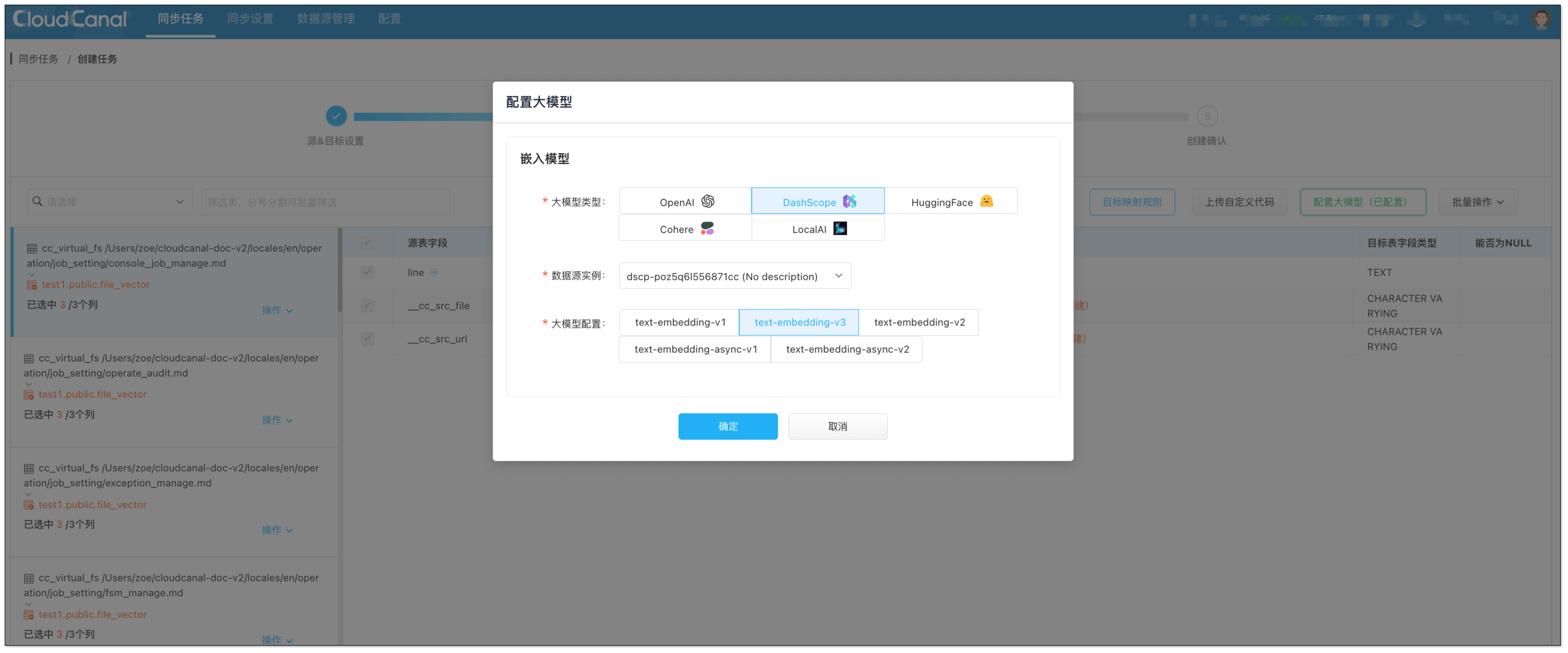Screen dimensions: 1568x653
Task: Open the 数据源管理 tab
Action: click(x=326, y=19)
